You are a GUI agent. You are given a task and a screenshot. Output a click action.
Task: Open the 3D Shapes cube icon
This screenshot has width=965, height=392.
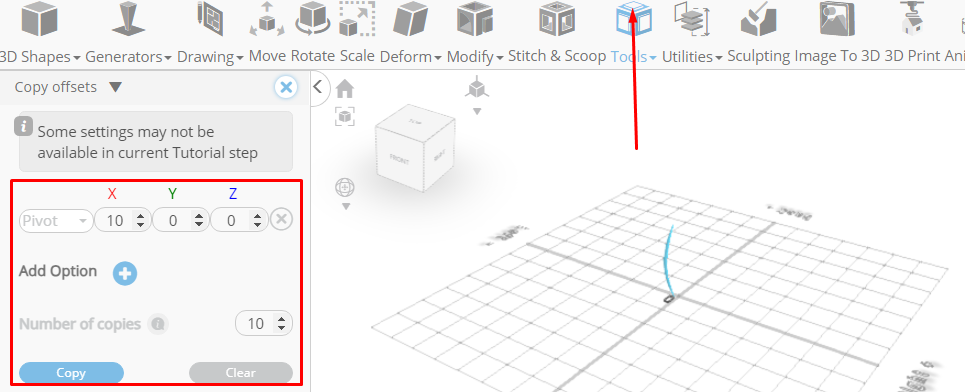coord(39,20)
